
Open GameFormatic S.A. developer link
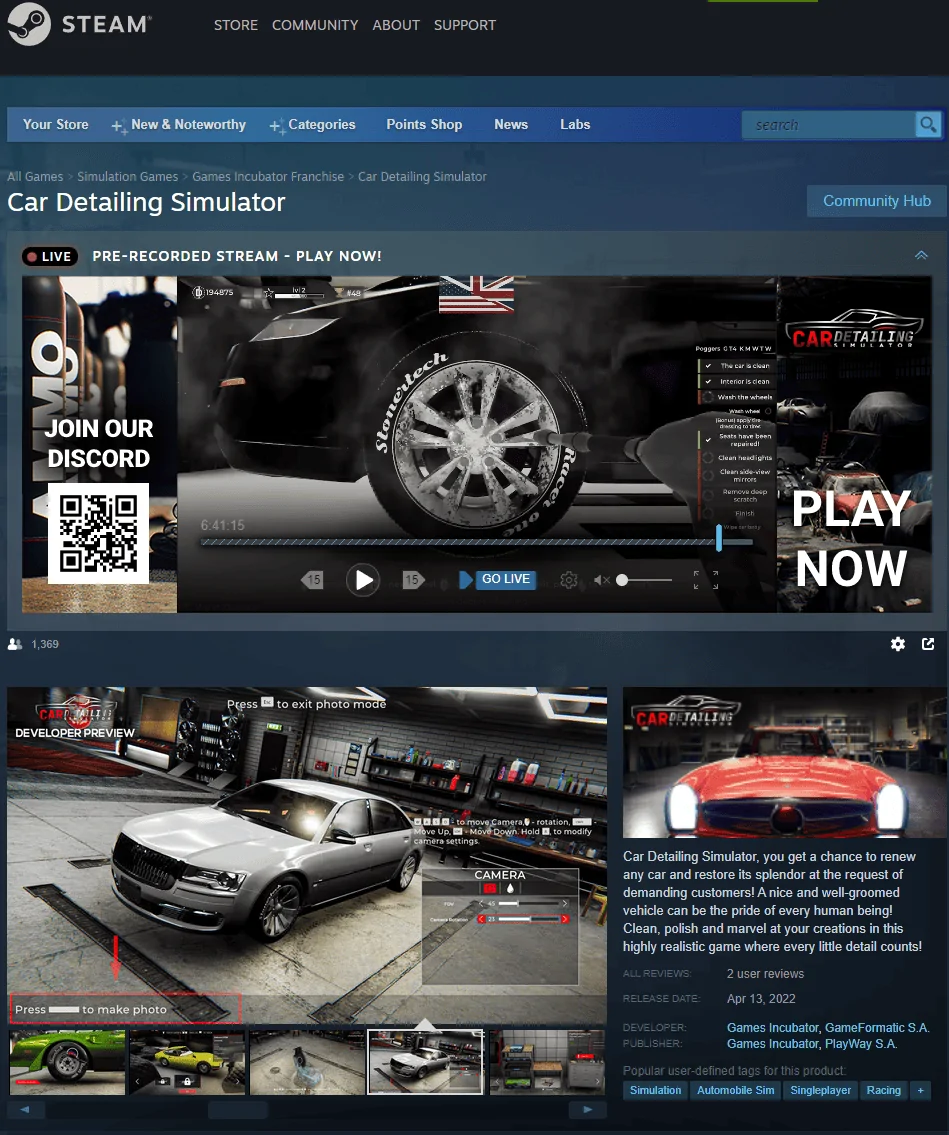[877, 1028]
